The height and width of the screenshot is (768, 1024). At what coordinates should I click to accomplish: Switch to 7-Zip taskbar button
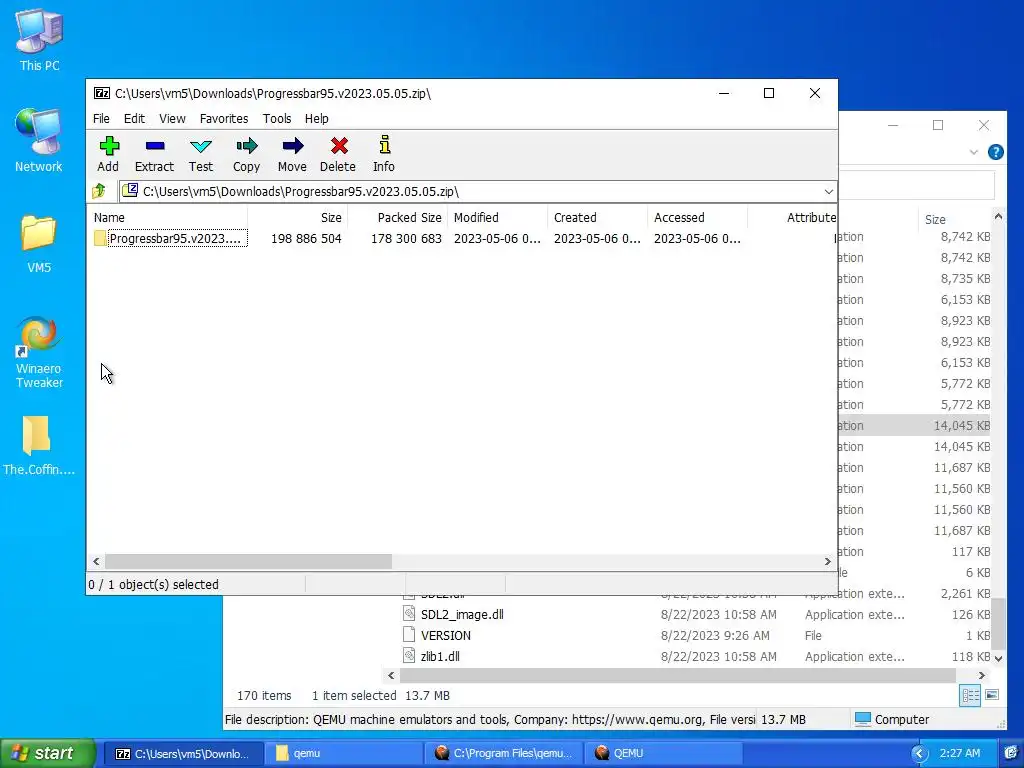184,754
